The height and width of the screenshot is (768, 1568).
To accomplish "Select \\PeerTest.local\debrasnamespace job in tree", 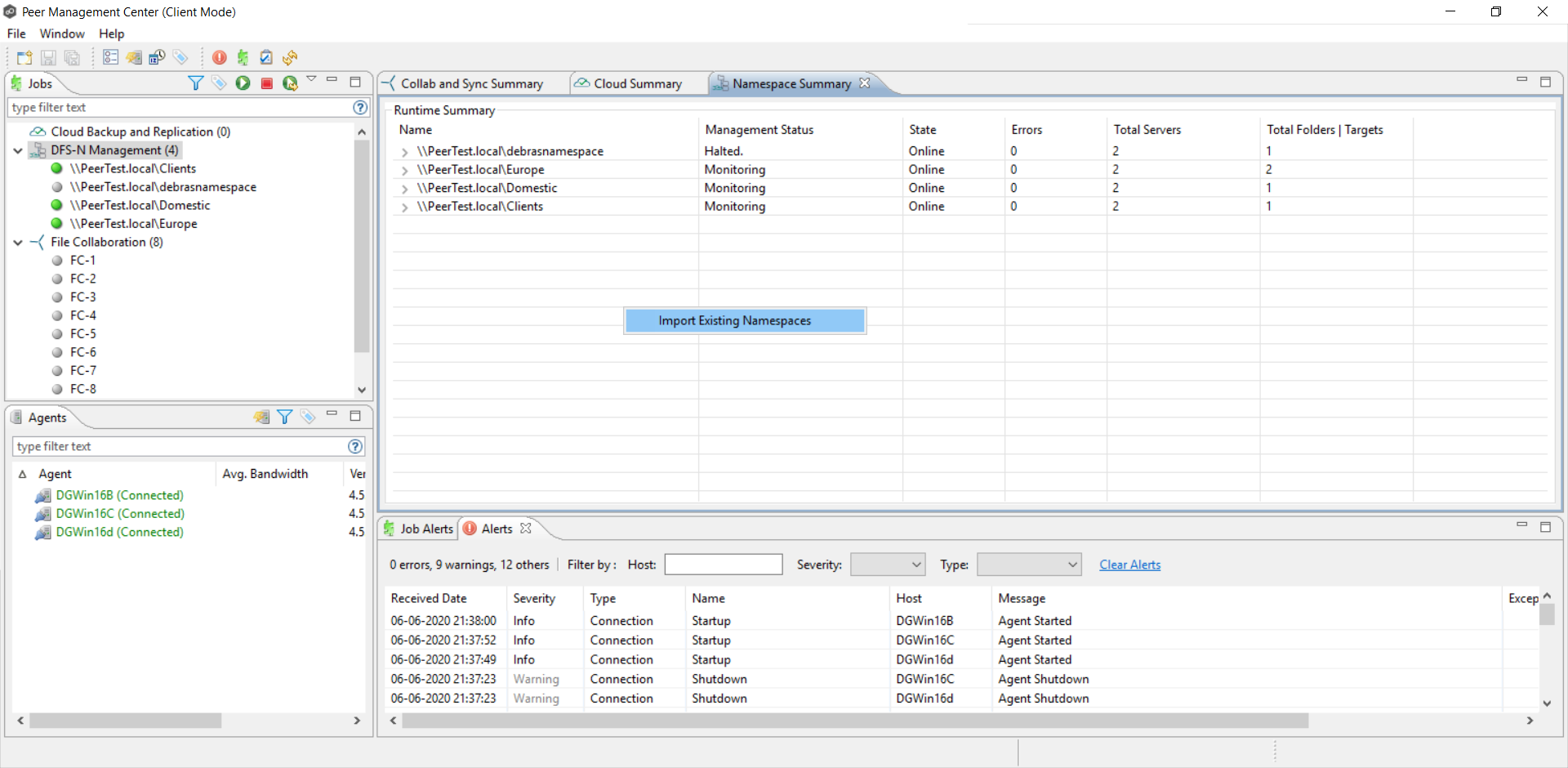I will pyautogui.click(x=163, y=187).
